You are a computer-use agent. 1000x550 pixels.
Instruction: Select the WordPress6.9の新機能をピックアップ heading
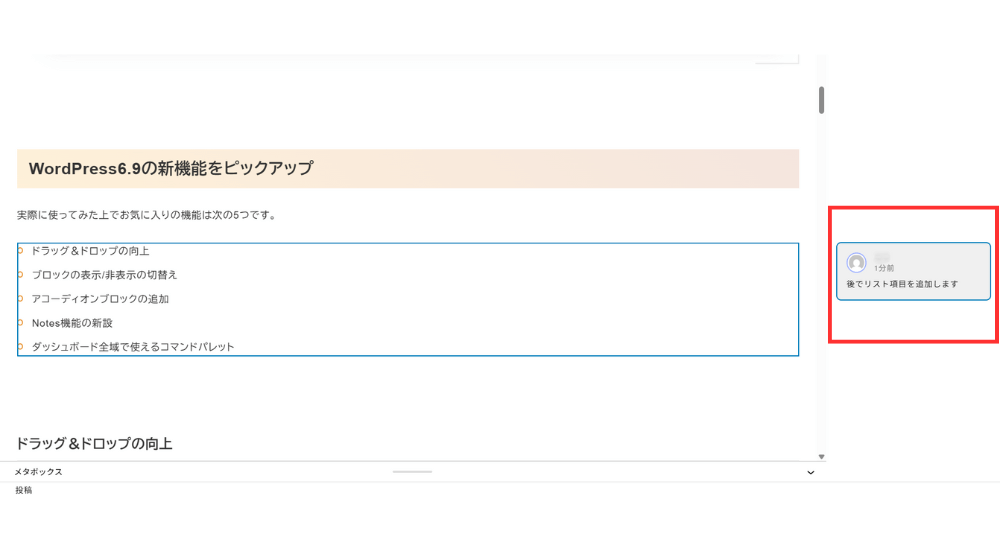click(171, 169)
